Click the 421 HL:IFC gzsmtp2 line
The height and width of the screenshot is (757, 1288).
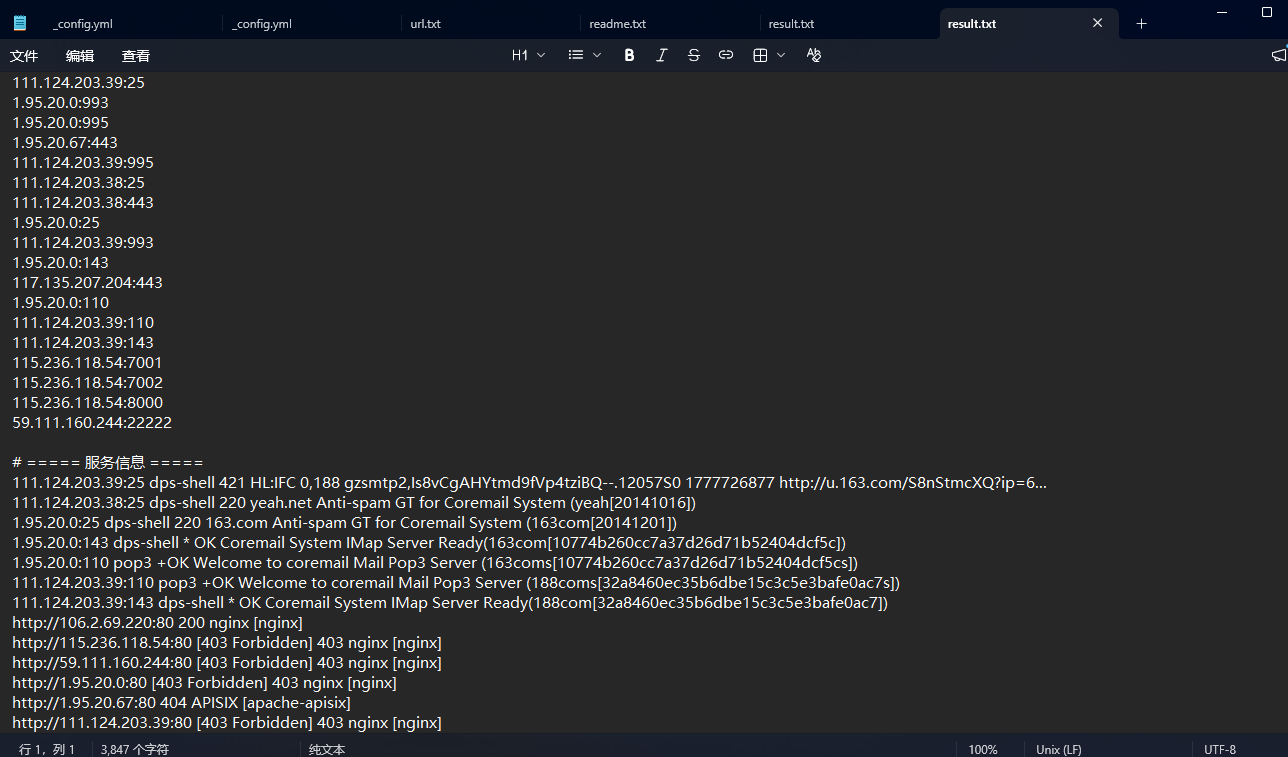(x=530, y=483)
